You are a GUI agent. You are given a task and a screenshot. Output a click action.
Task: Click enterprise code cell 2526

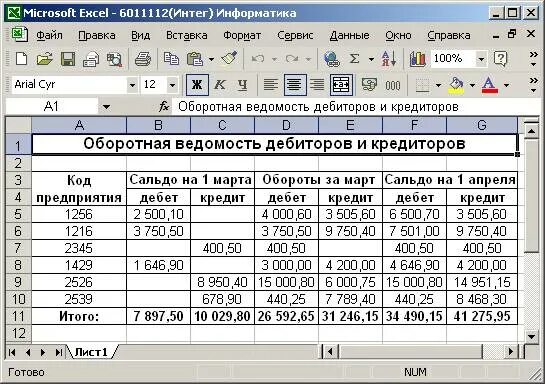coord(79,282)
